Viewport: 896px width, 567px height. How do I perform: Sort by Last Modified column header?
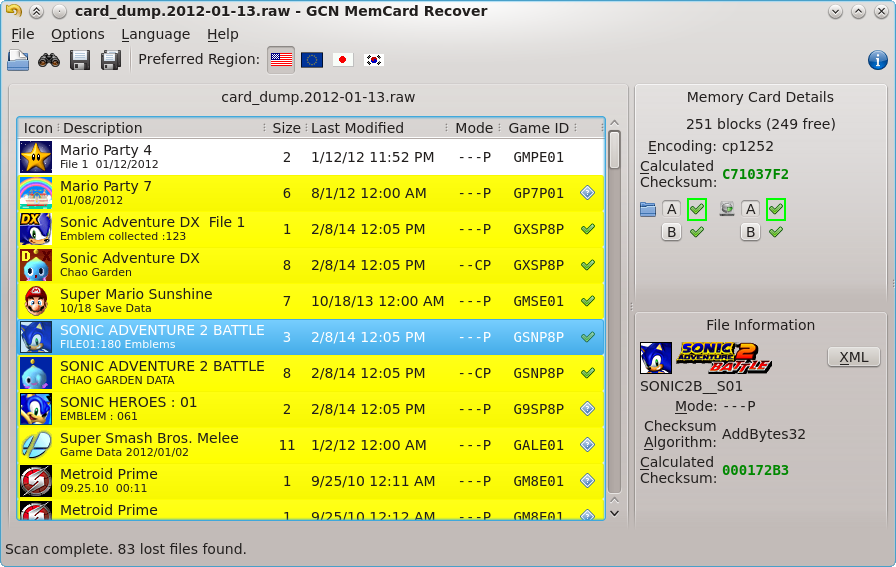tap(377, 128)
